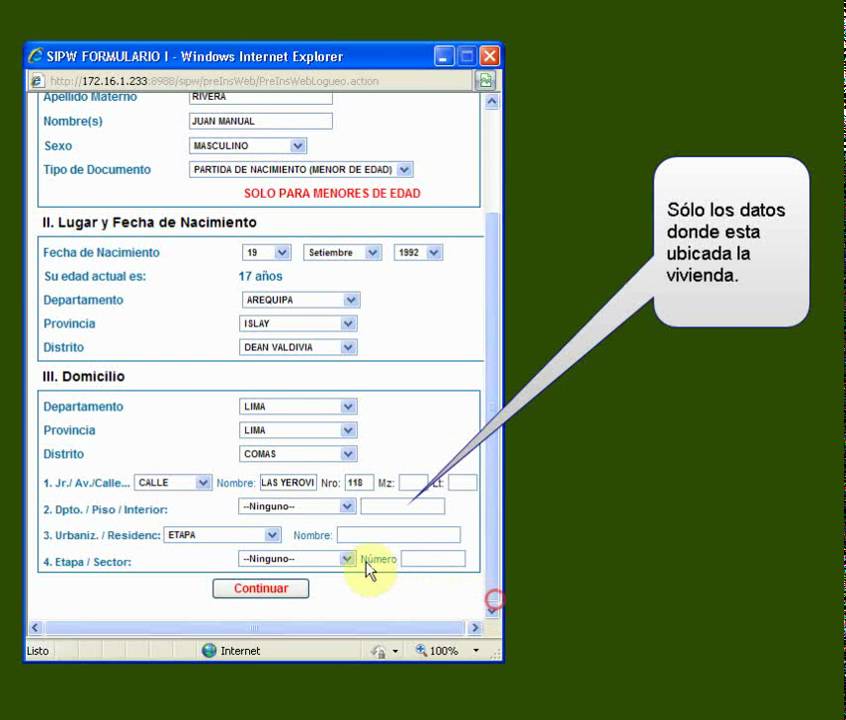Open the birth day dropdown showing 19
Screen dimensions: 846x720
(x=267, y=253)
